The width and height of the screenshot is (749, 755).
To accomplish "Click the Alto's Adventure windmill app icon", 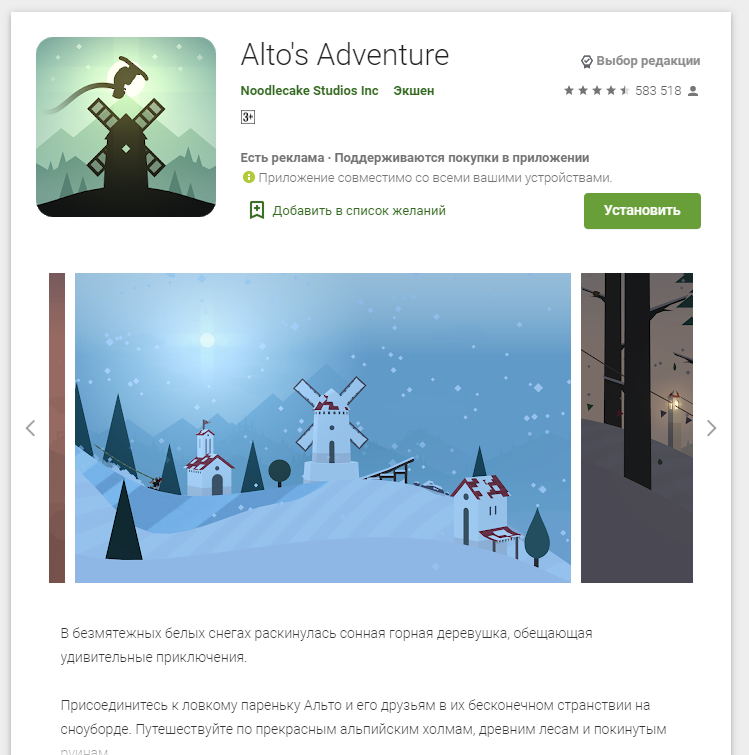I will [126, 127].
